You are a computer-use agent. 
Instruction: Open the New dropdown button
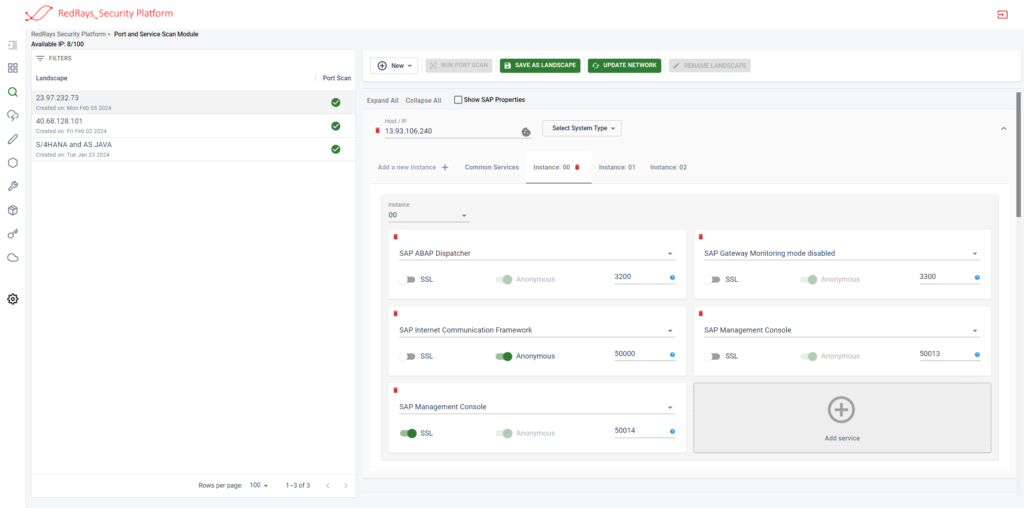(x=394, y=66)
